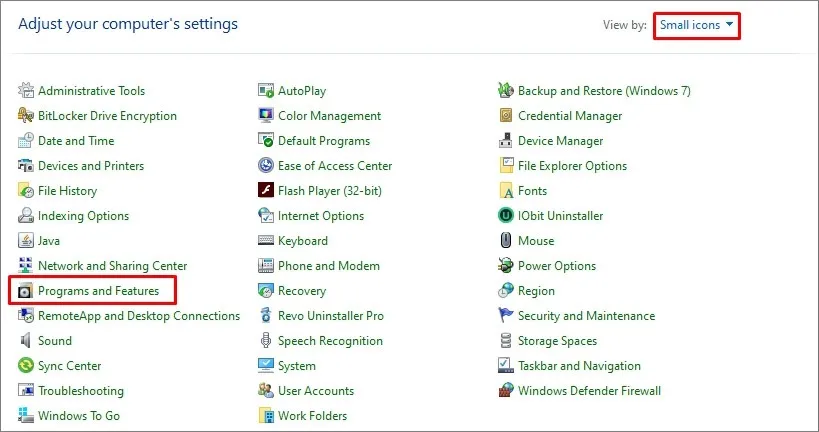Screen dimensions: 819x432
Task: Click the Windows Defender Firewall brick icon
Action: pos(506,391)
